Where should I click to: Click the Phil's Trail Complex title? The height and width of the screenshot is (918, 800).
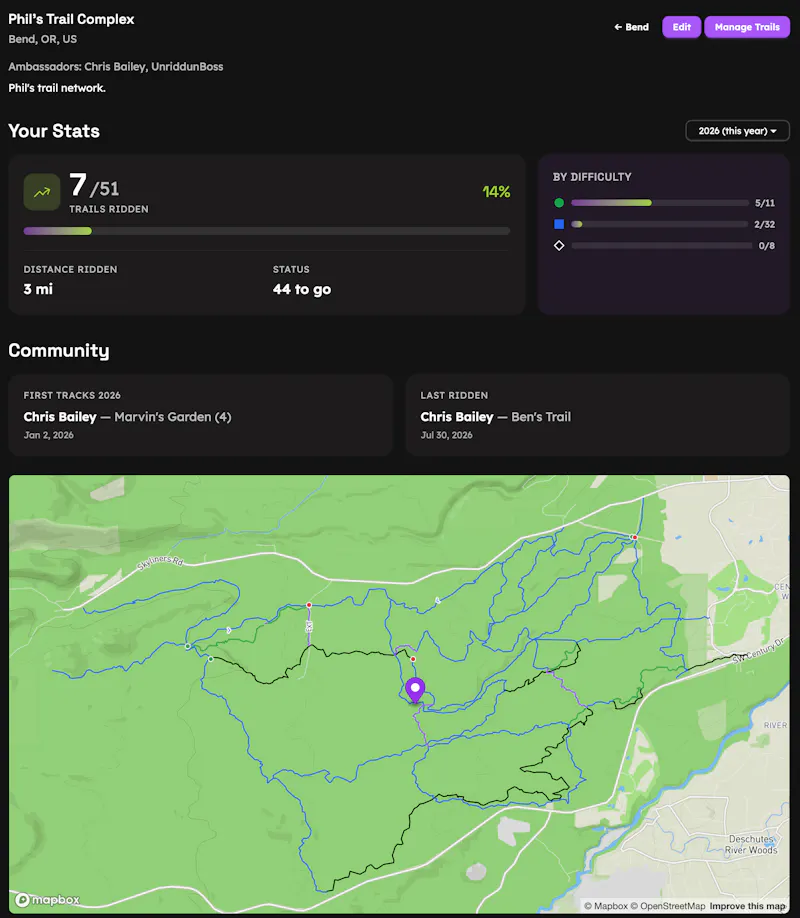[71, 19]
